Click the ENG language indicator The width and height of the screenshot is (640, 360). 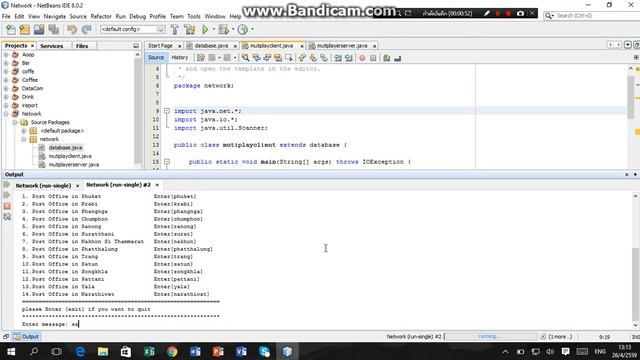(600, 351)
